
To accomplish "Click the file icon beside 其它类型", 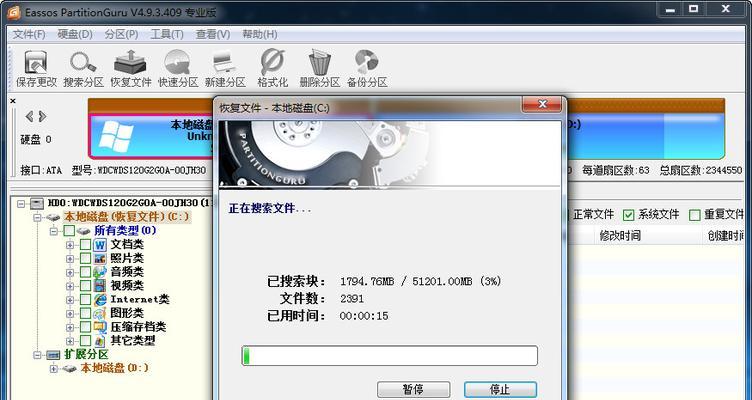I will [100, 341].
